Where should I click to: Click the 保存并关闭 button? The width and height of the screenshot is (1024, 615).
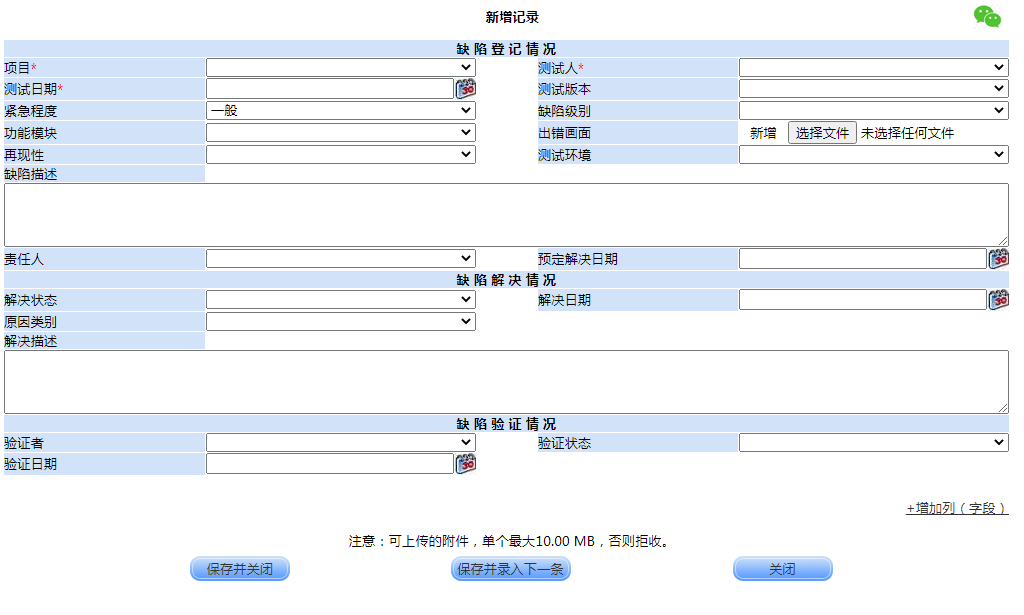click(240, 569)
